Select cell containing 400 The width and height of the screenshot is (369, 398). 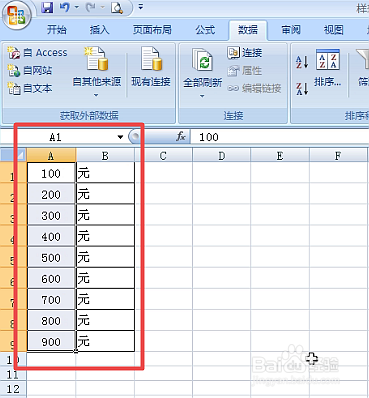pos(51,236)
